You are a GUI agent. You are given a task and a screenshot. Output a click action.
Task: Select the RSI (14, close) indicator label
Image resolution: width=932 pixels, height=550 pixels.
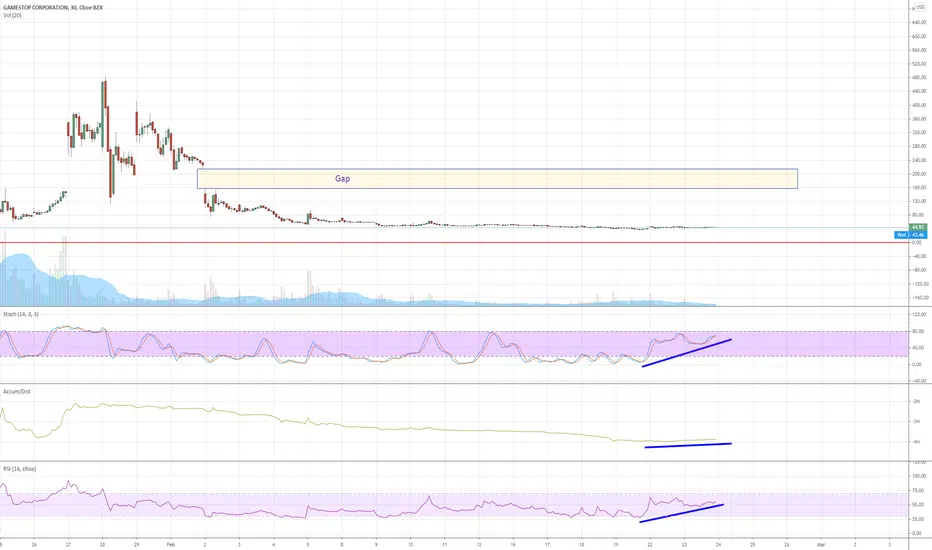click(x=20, y=469)
